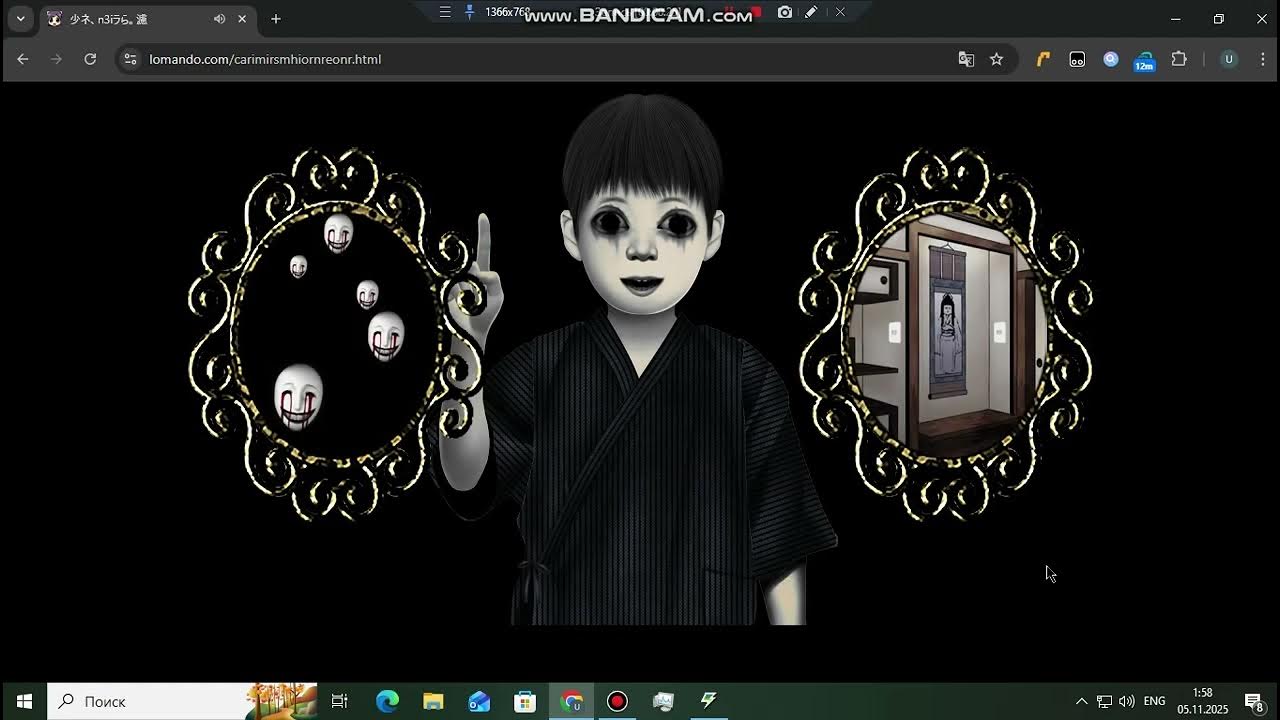Click the translate page icon in address bar
Screen dimensions: 1280x720
[966, 59]
